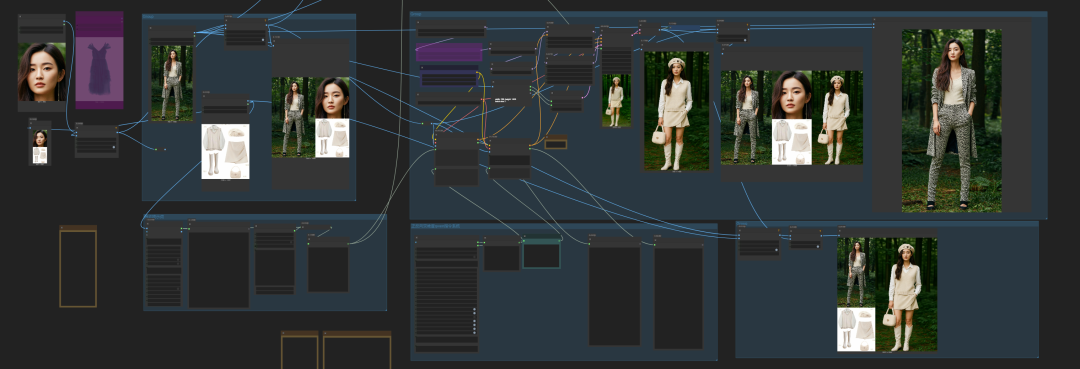The width and height of the screenshot is (1080, 369).
Task: Select the small brown-highlighted node
Action: click(x=556, y=142)
